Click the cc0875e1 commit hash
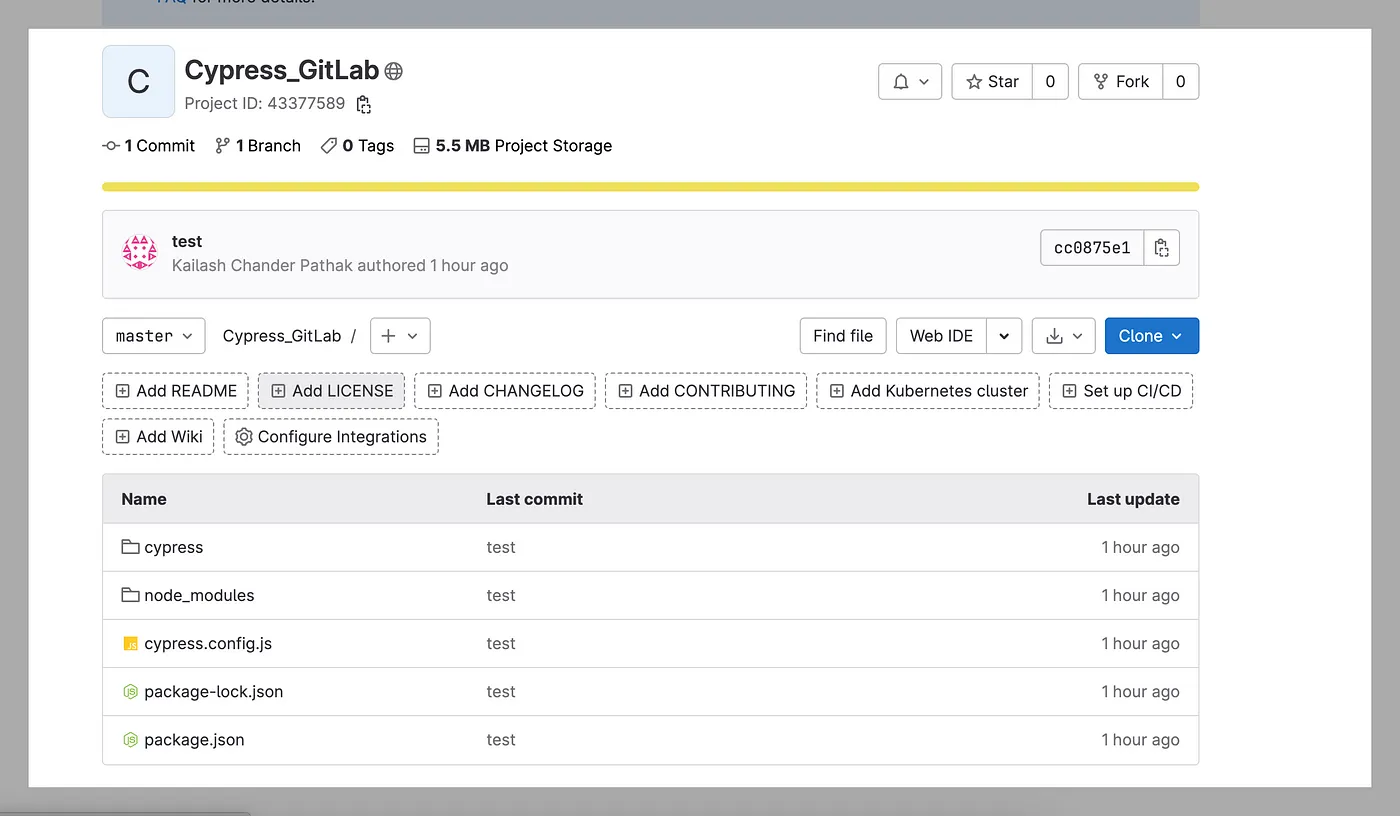This screenshot has width=1400, height=816. pyautogui.click(x=1092, y=248)
